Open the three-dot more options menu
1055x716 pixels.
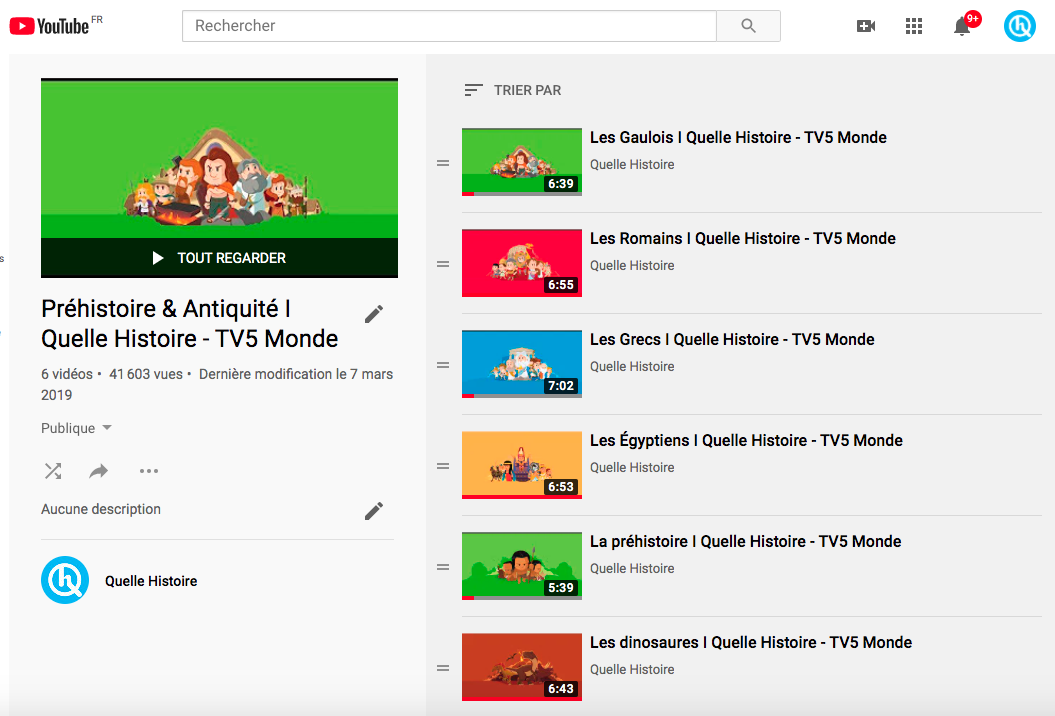[149, 471]
